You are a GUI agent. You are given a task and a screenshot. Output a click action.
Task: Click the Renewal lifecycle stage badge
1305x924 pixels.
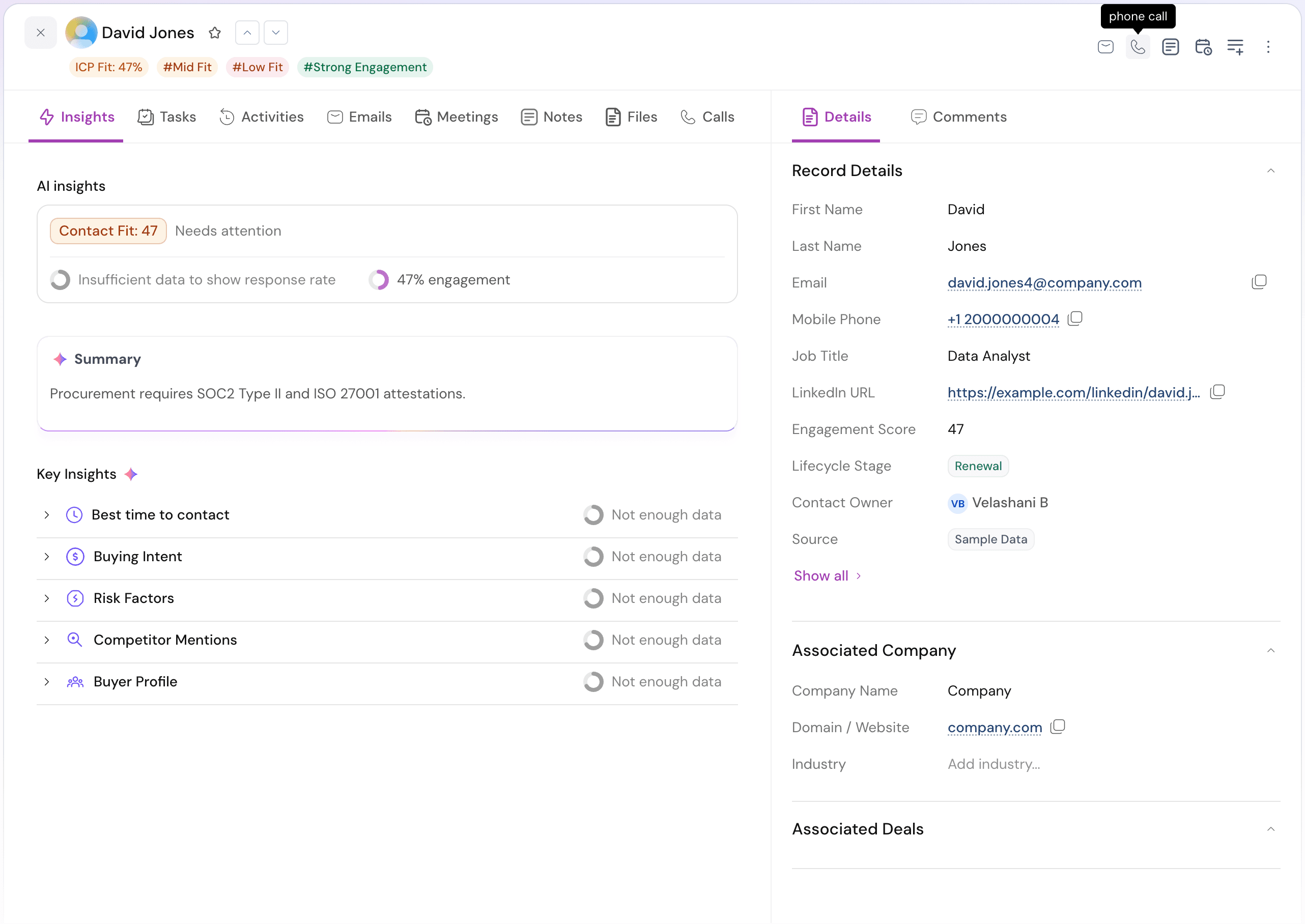[x=978, y=466]
